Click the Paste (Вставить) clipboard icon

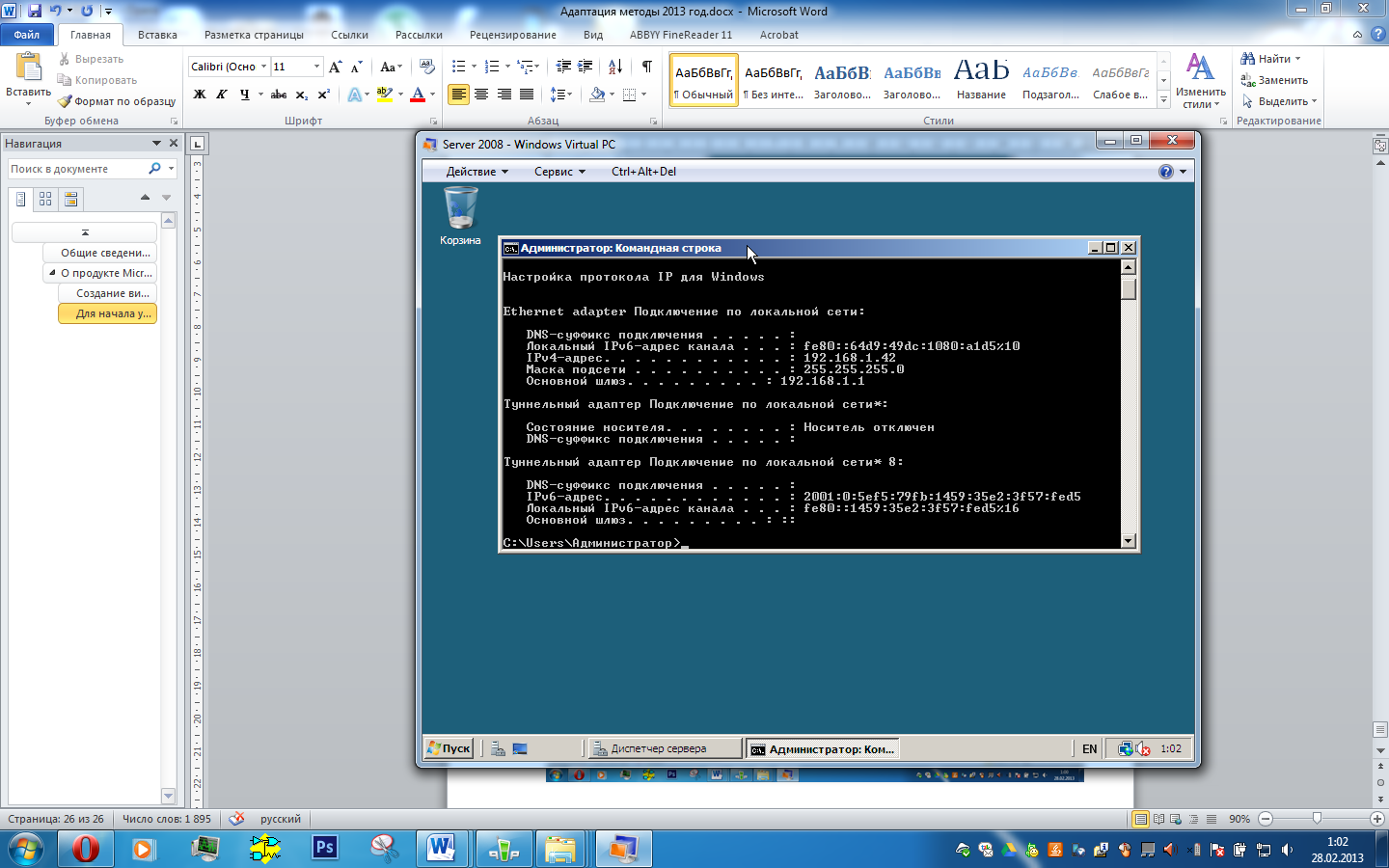click(28, 68)
